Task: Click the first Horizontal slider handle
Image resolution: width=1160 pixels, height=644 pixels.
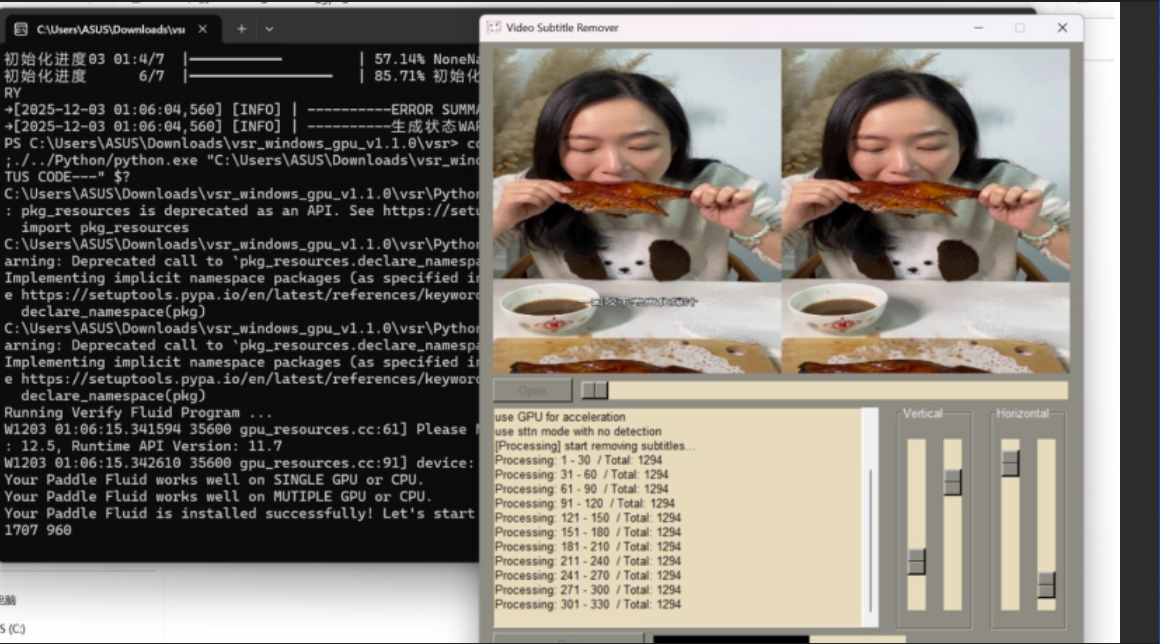Action: [x=1010, y=463]
